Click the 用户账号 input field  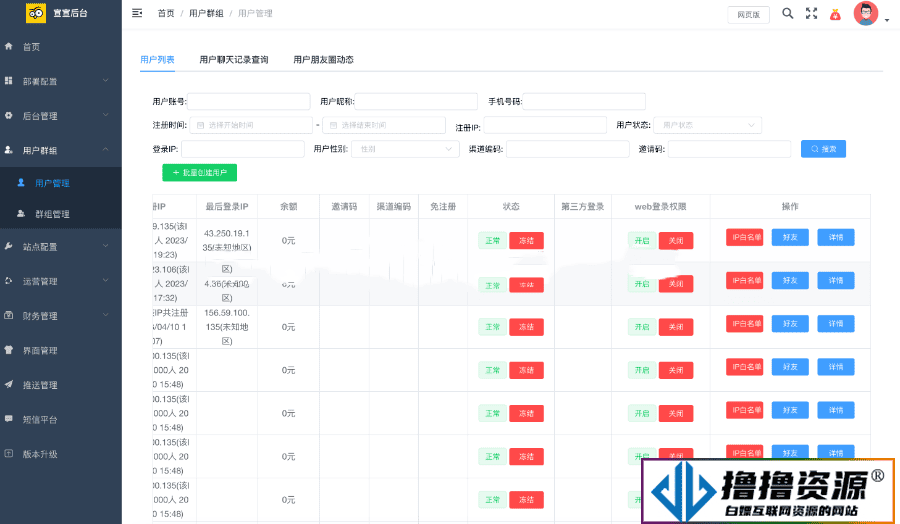pos(249,102)
